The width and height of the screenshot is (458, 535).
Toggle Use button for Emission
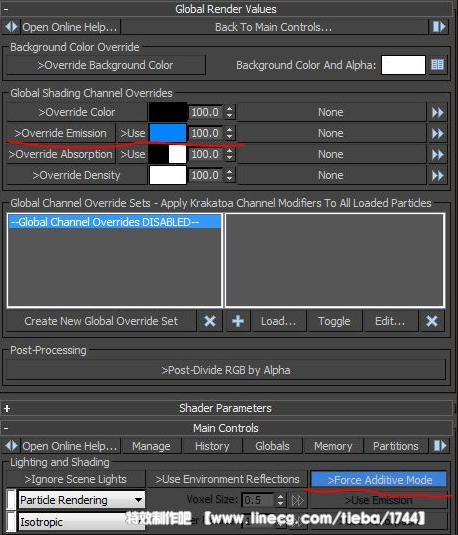pos(132,133)
